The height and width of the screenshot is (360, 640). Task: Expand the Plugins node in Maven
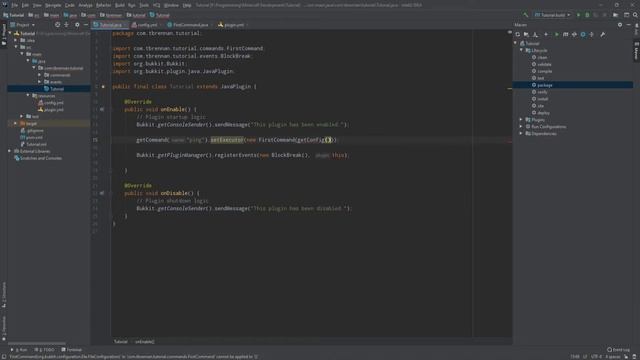[521, 120]
